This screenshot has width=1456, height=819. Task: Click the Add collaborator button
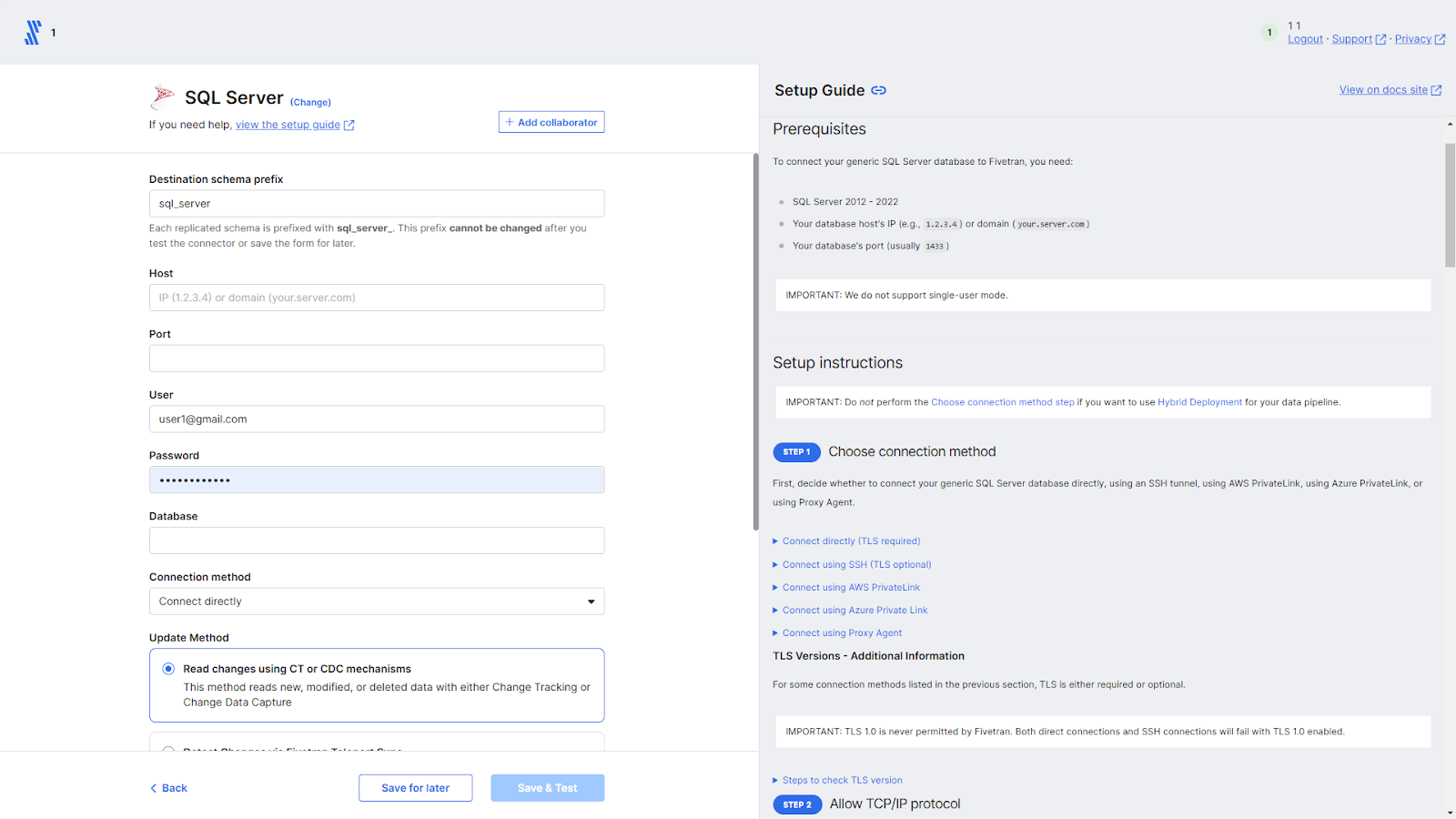[x=551, y=122]
